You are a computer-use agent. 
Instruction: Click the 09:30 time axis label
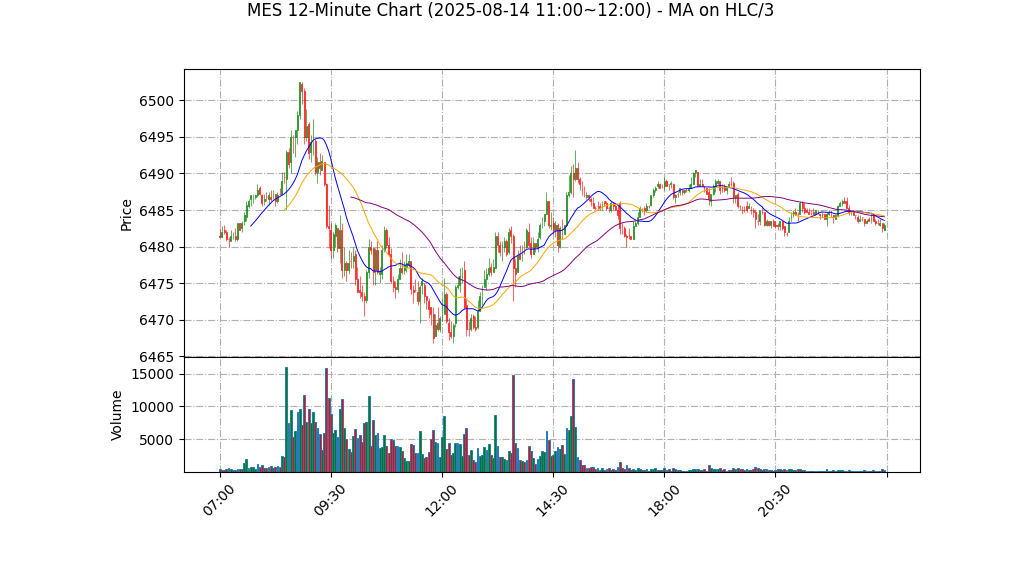tap(330, 500)
